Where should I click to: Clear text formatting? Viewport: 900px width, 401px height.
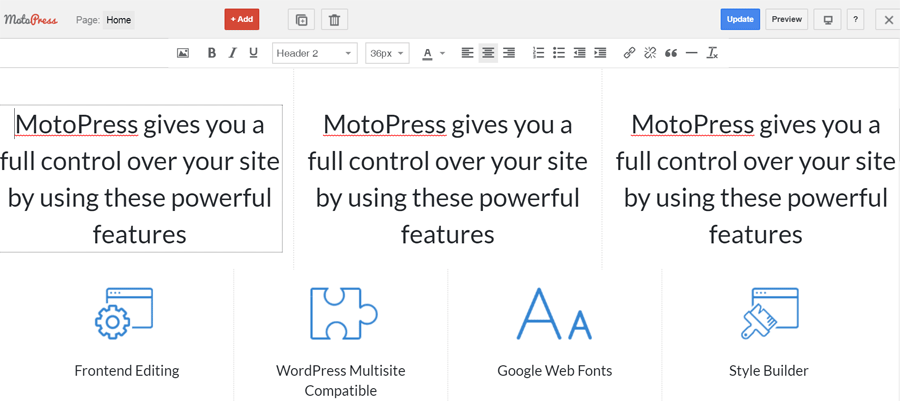point(712,53)
